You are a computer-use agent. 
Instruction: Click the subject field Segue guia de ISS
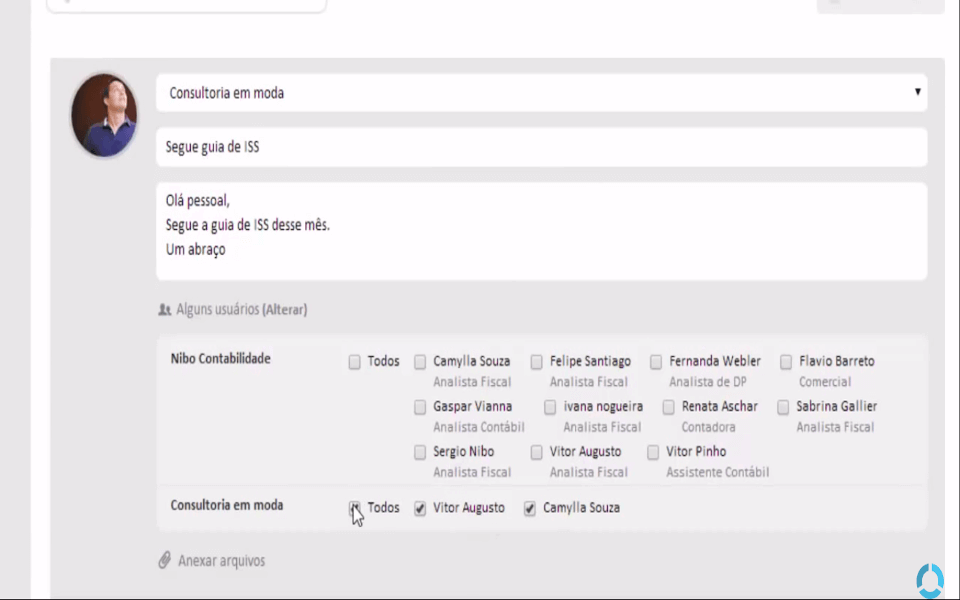[x=541, y=147]
